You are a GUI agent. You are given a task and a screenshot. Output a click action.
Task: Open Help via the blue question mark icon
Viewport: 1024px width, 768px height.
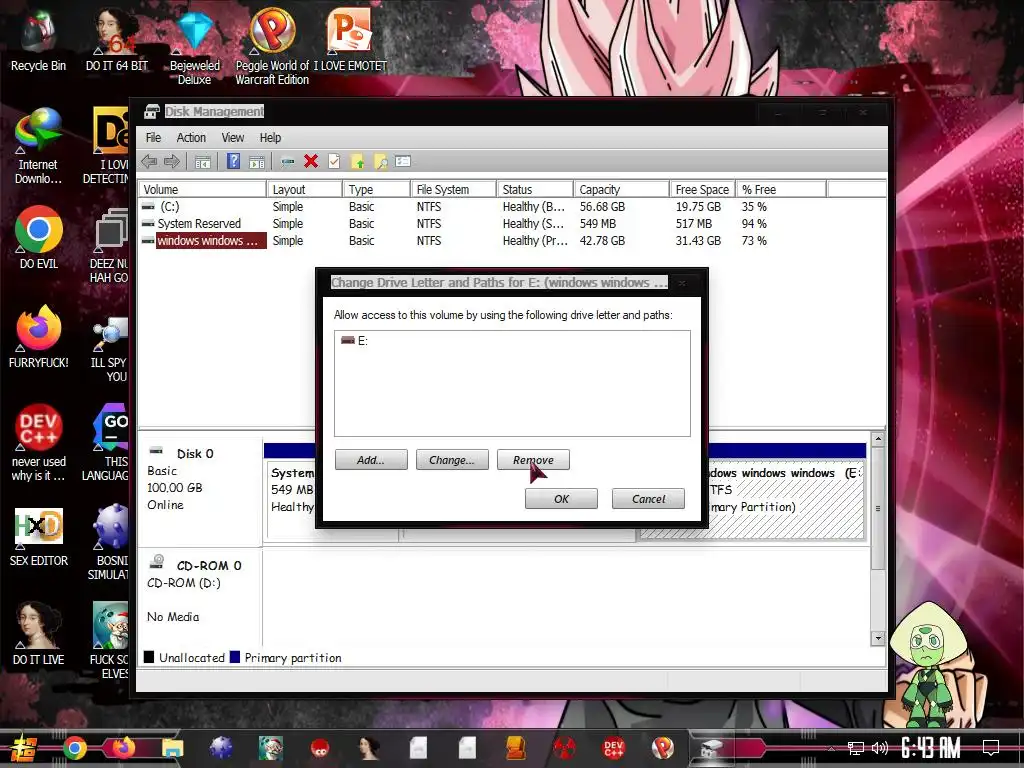233,161
